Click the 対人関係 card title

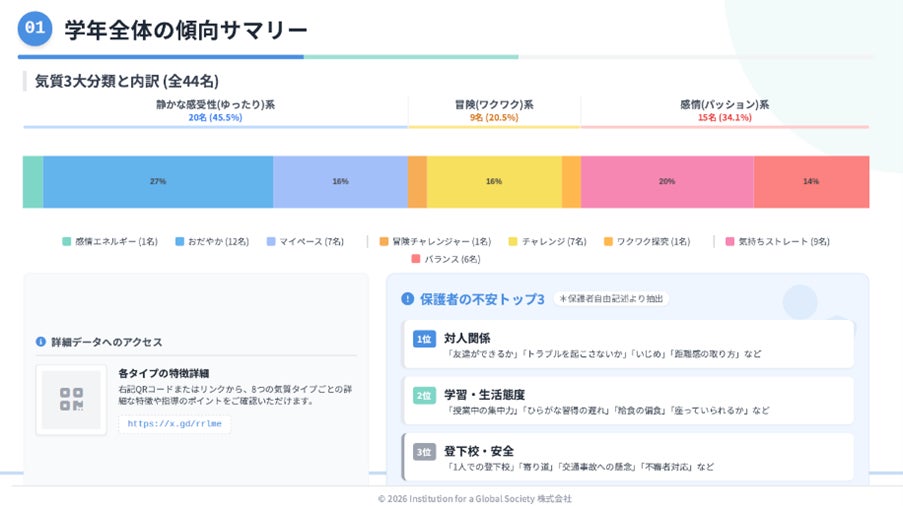point(467,338)
